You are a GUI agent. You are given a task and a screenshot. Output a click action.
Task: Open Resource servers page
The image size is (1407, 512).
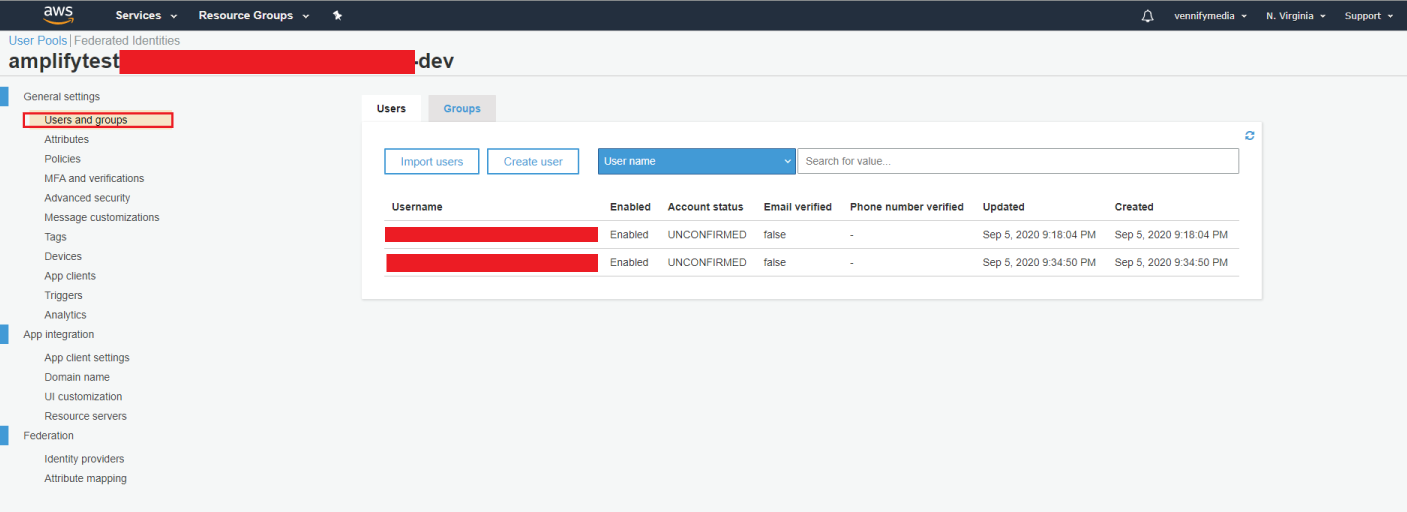tap(85, 416)
